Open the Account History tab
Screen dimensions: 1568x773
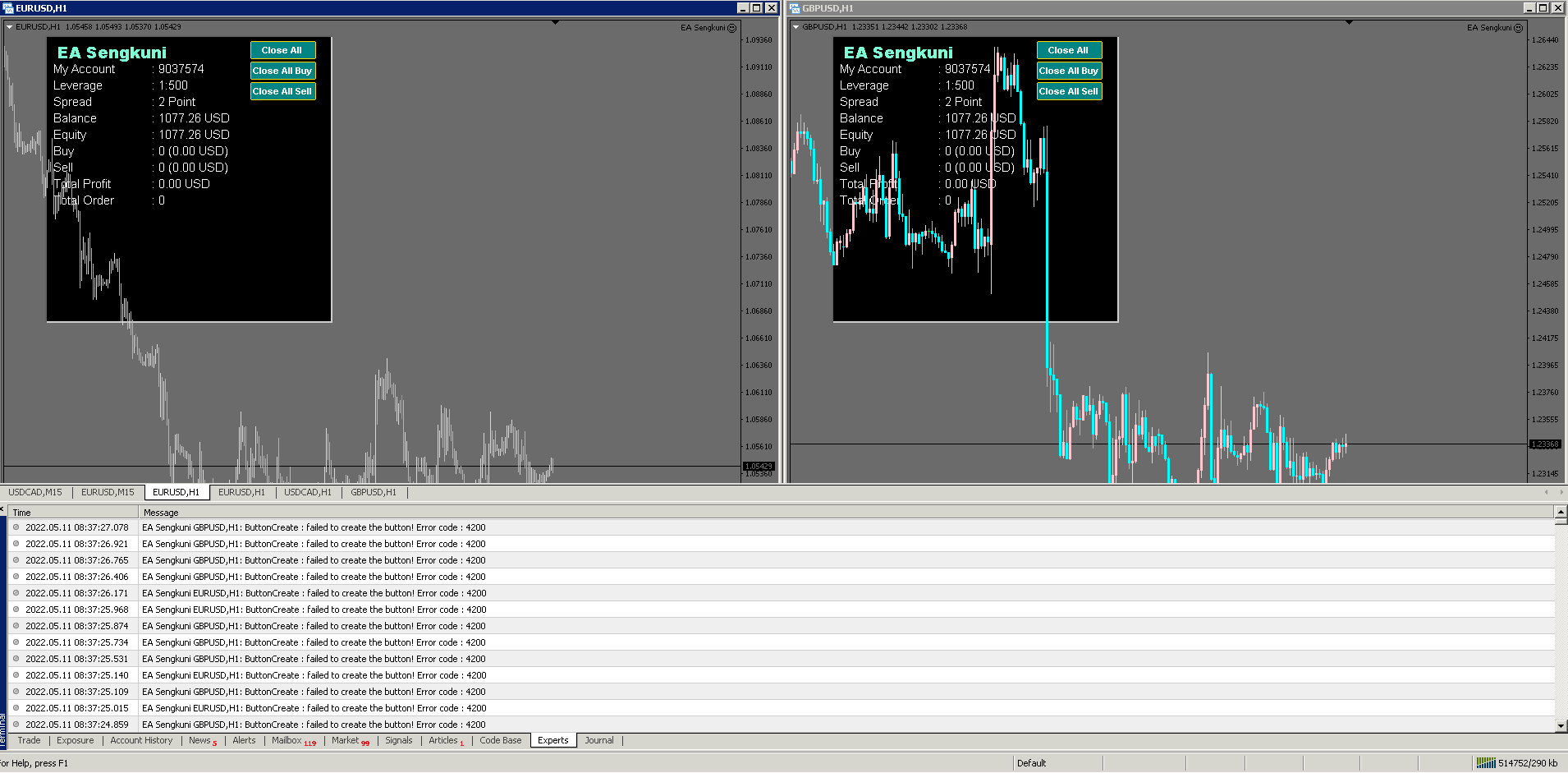[x=141, y=740]
